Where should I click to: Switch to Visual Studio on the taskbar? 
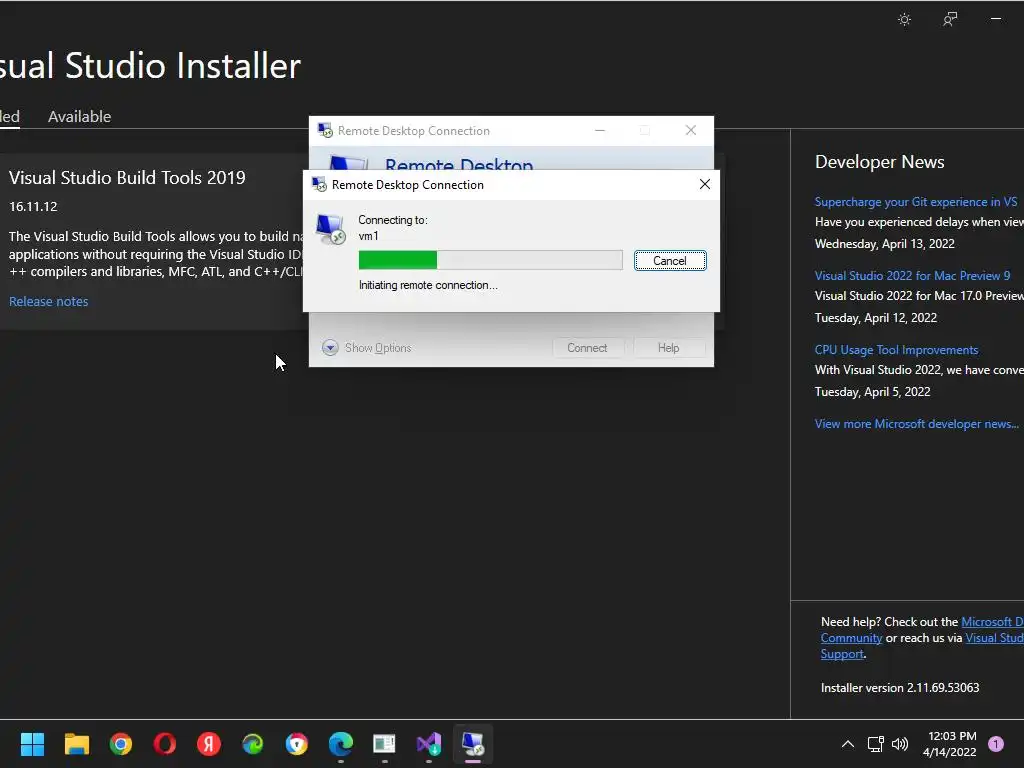(429, 744)
